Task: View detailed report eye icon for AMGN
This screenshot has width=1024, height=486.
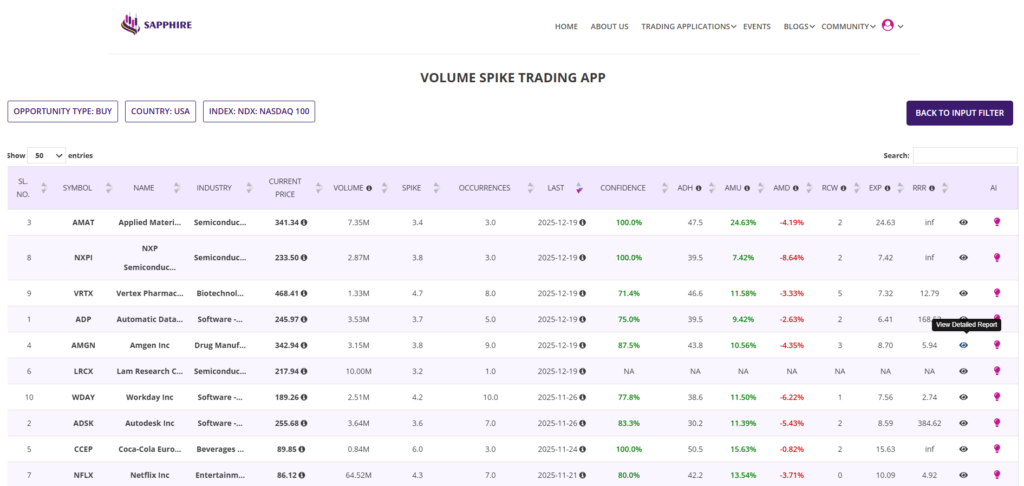Action: pos(963,345)
